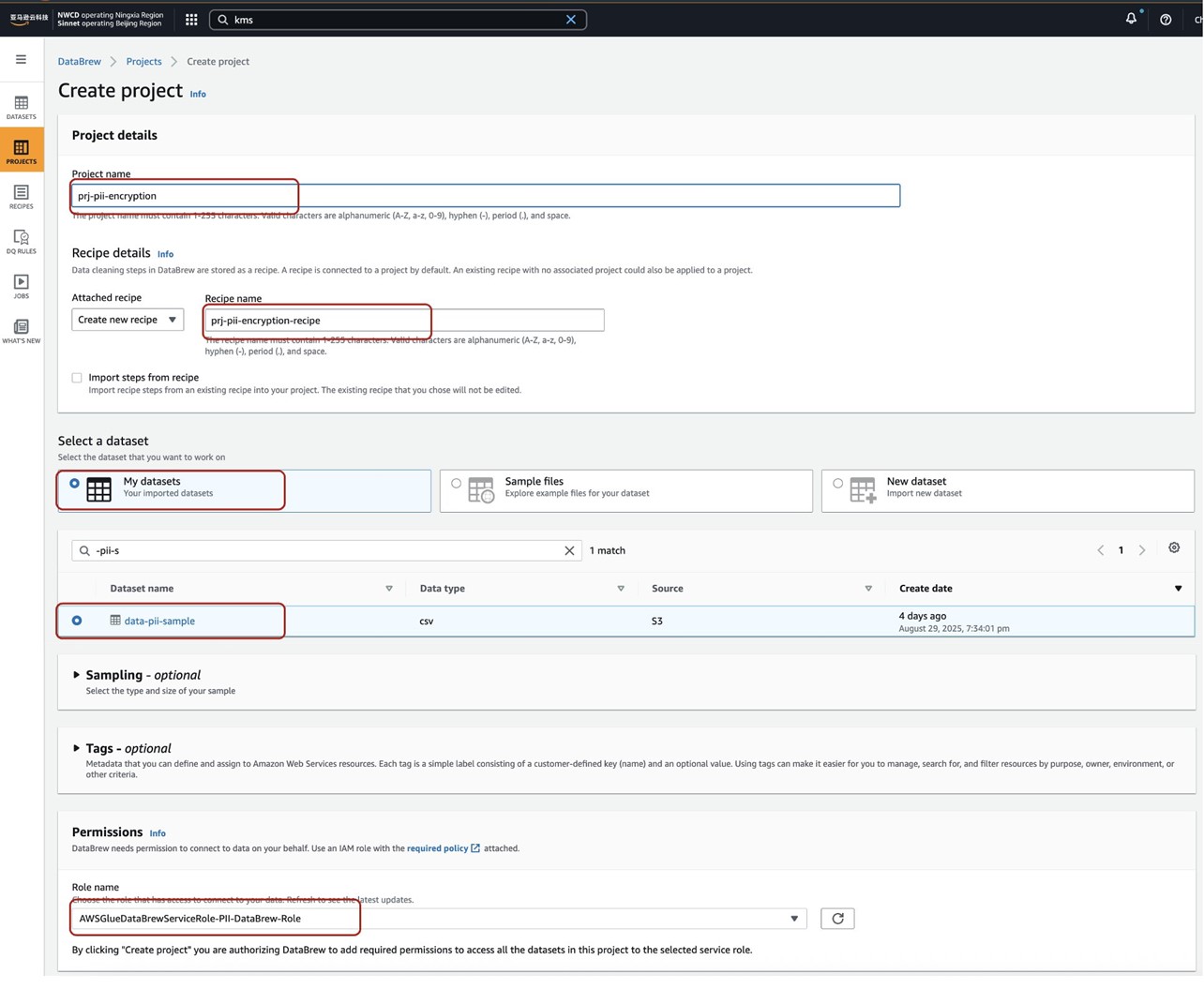Image resolution: width=1204 pixels, height=989 pixels.
Task: Open the Attached recipe dropdown
Action: point(128,320)
